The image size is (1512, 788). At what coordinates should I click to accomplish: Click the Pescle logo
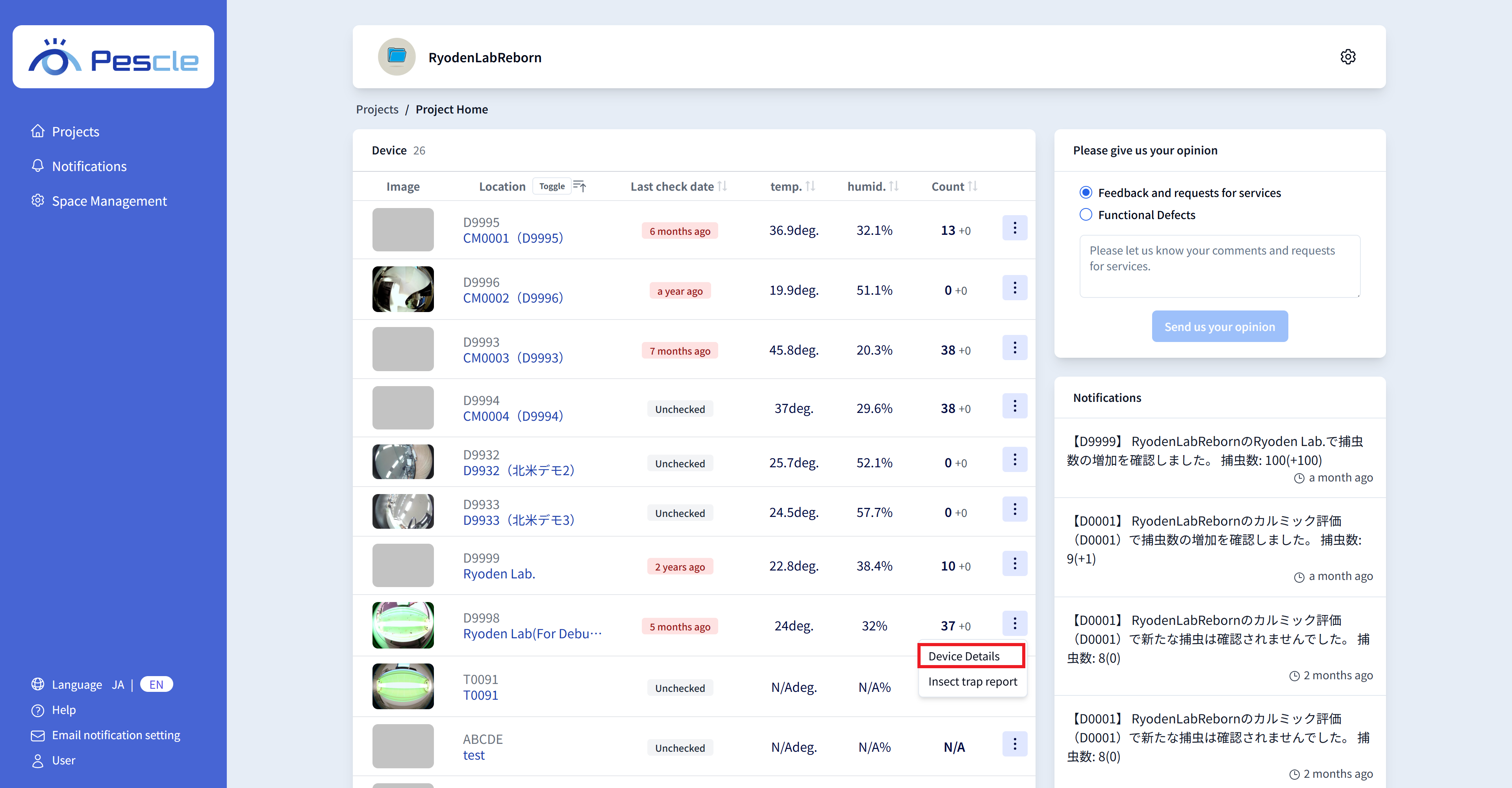pyautogui.click(x=113, y=57)
